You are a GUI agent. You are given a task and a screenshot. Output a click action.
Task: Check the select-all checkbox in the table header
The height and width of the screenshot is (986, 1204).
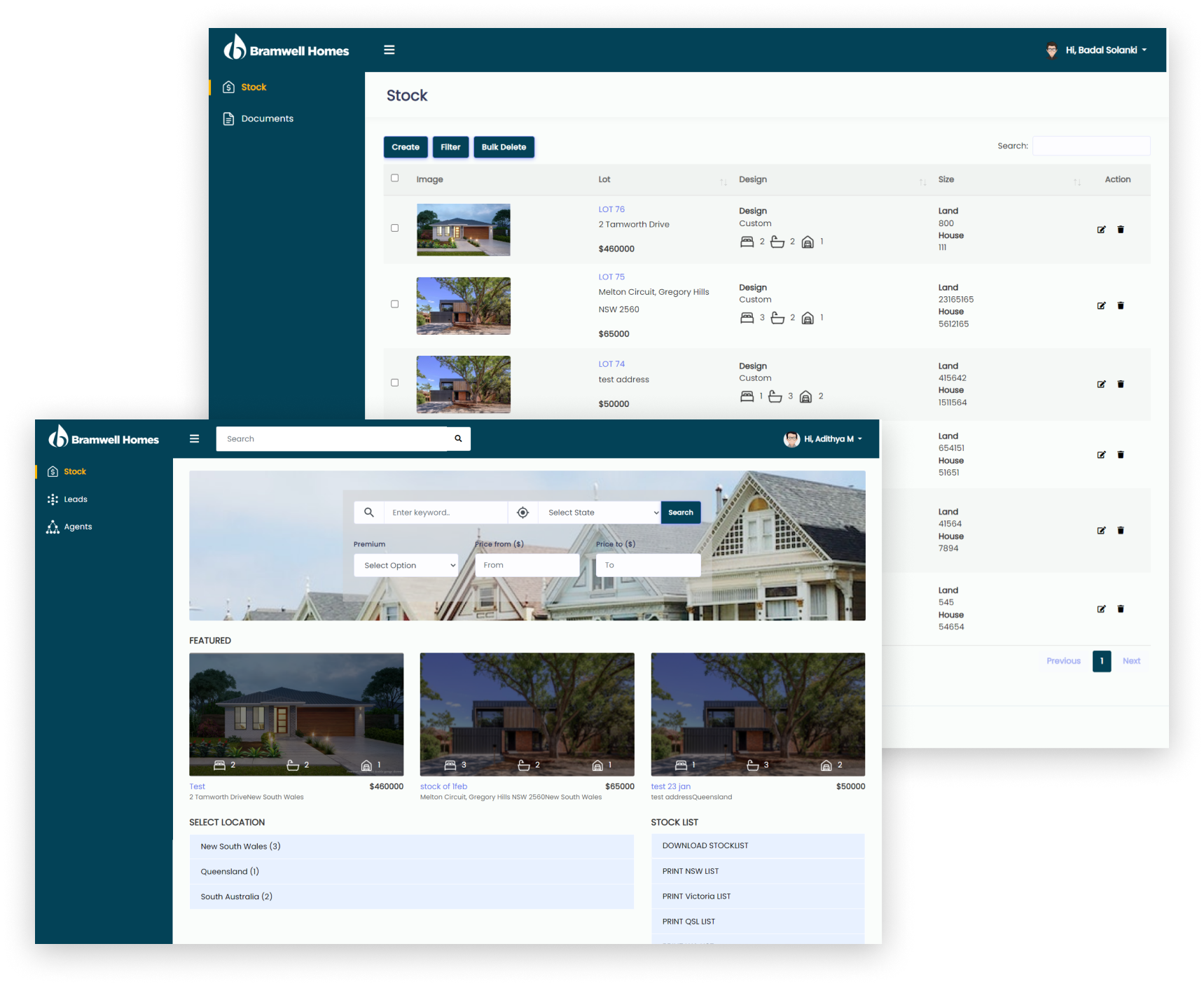tap(394, 178)
